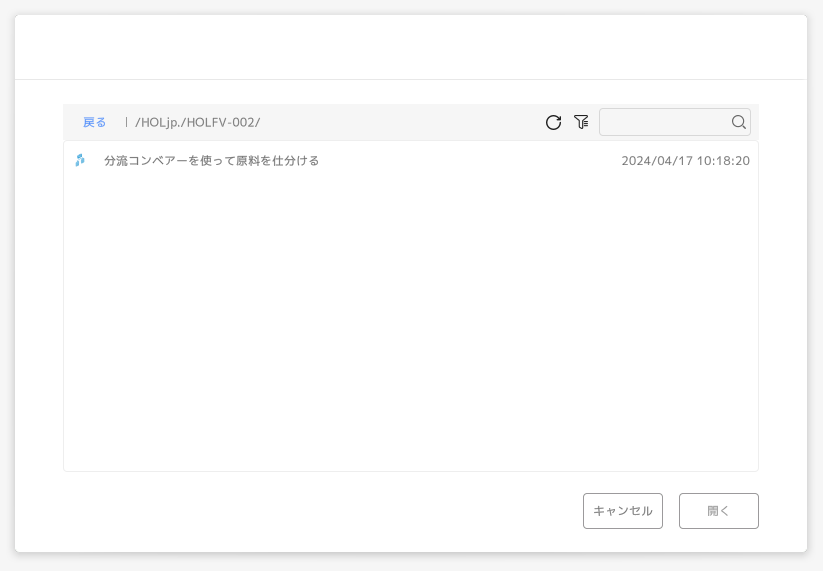Filter the file list with funnel icon
Image resolution: width=823 pixels, height=571 pixels.
click(581, 122)
